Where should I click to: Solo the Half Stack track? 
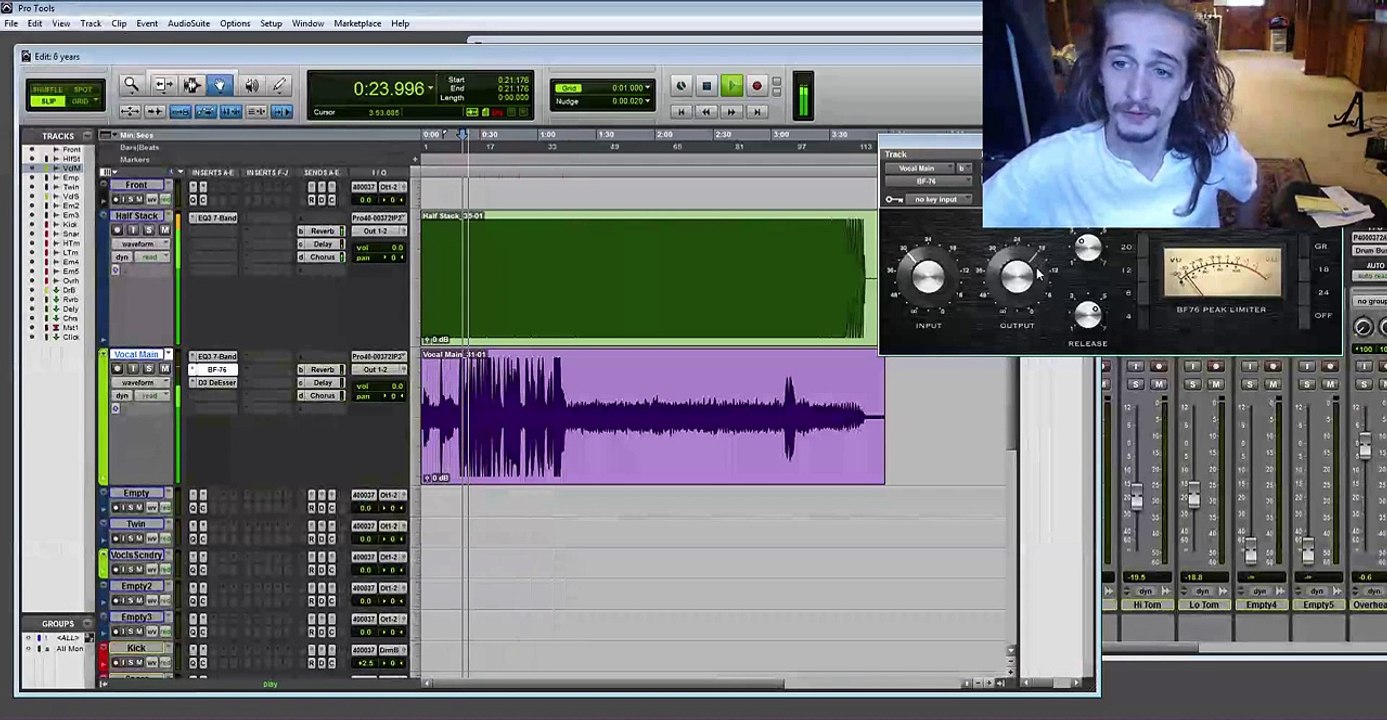pos(149,230)
